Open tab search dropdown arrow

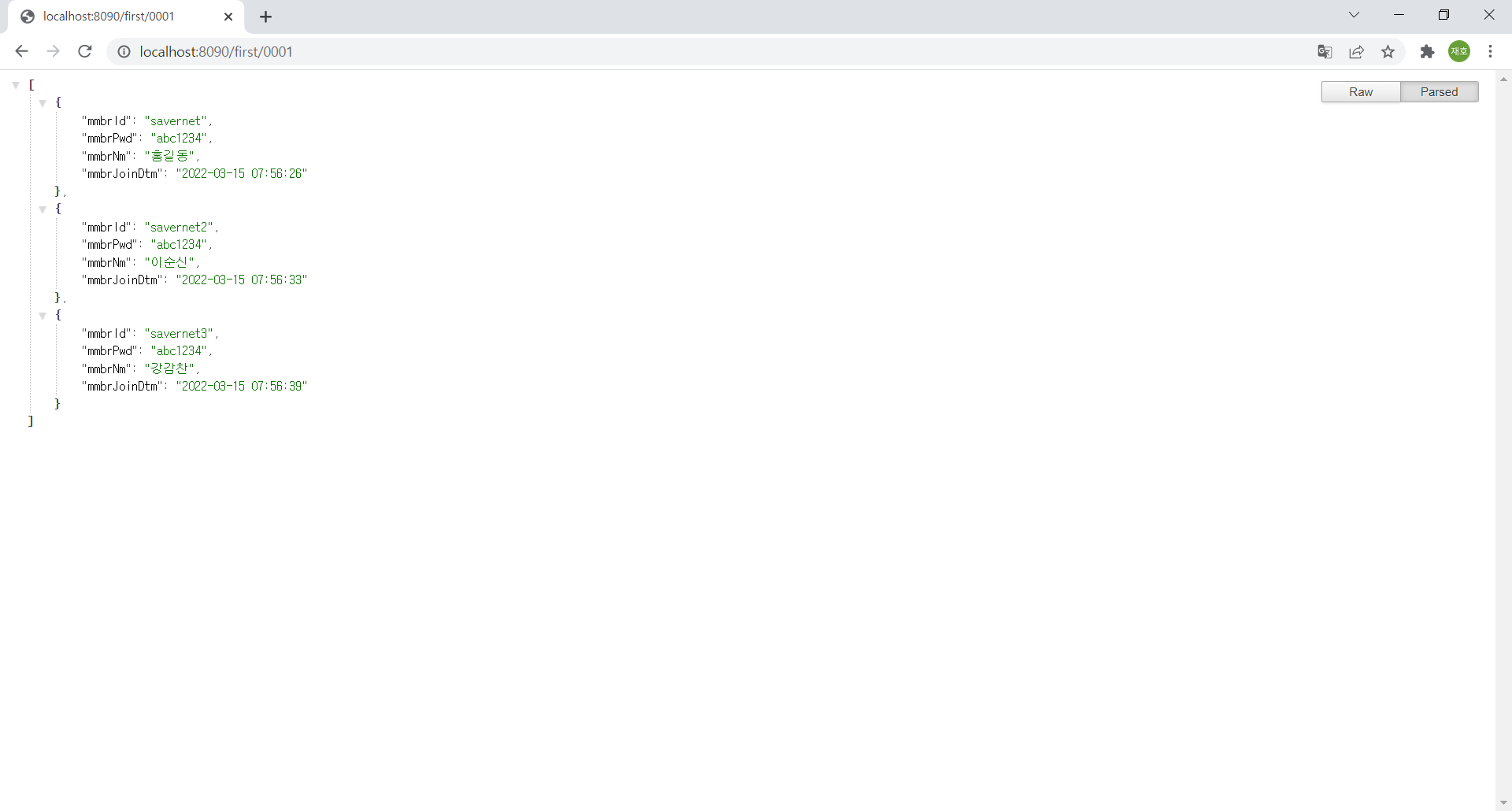(x=1354, y=15)
